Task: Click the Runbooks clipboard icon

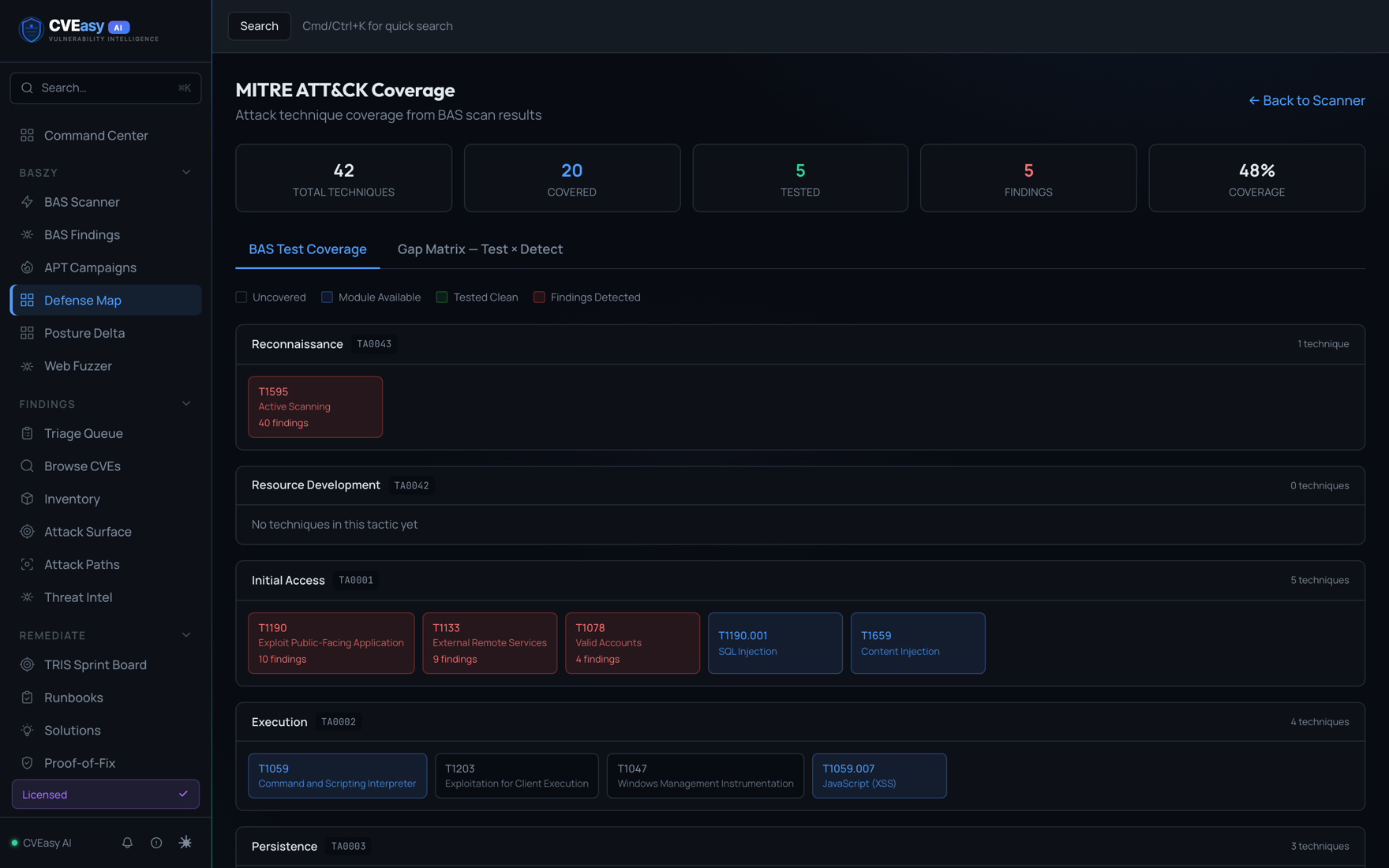Action: tap(27, 698)
